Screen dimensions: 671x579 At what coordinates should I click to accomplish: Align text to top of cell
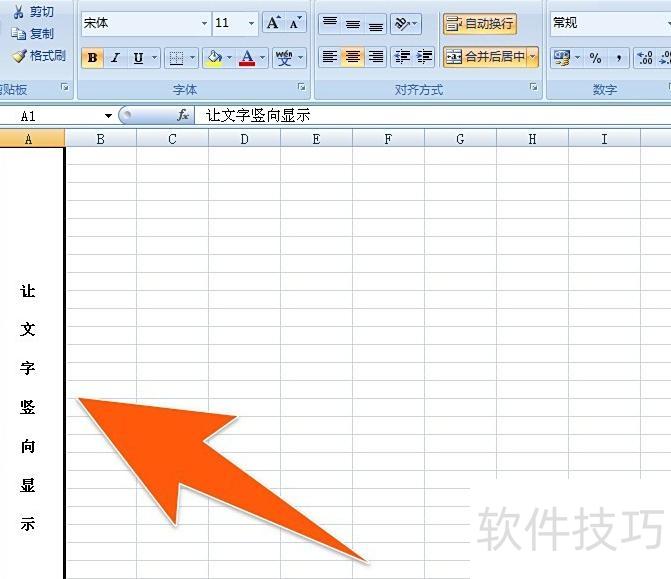330,23
